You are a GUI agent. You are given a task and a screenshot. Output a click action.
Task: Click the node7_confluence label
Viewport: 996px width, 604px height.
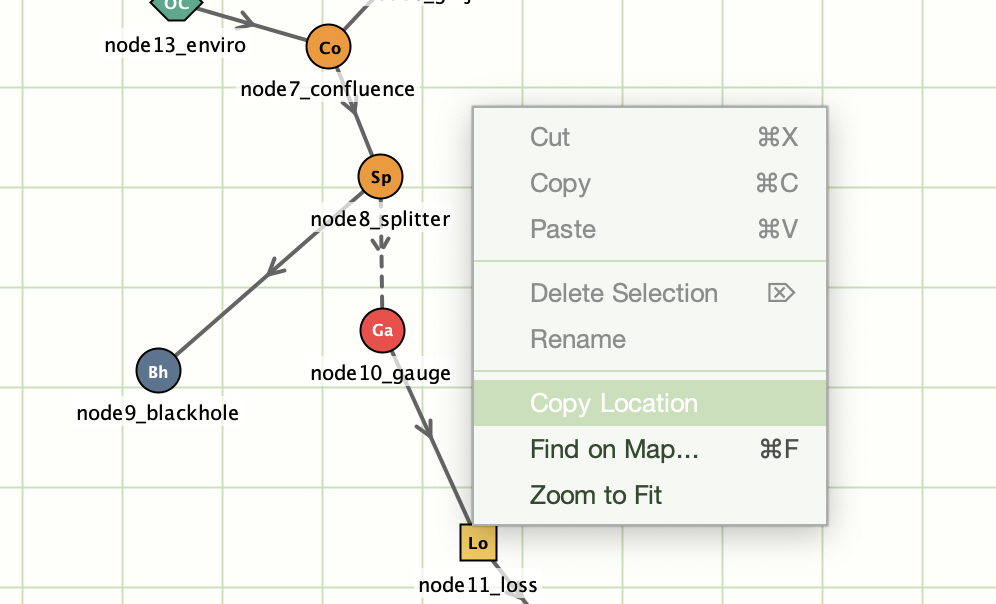click(328, 89)
